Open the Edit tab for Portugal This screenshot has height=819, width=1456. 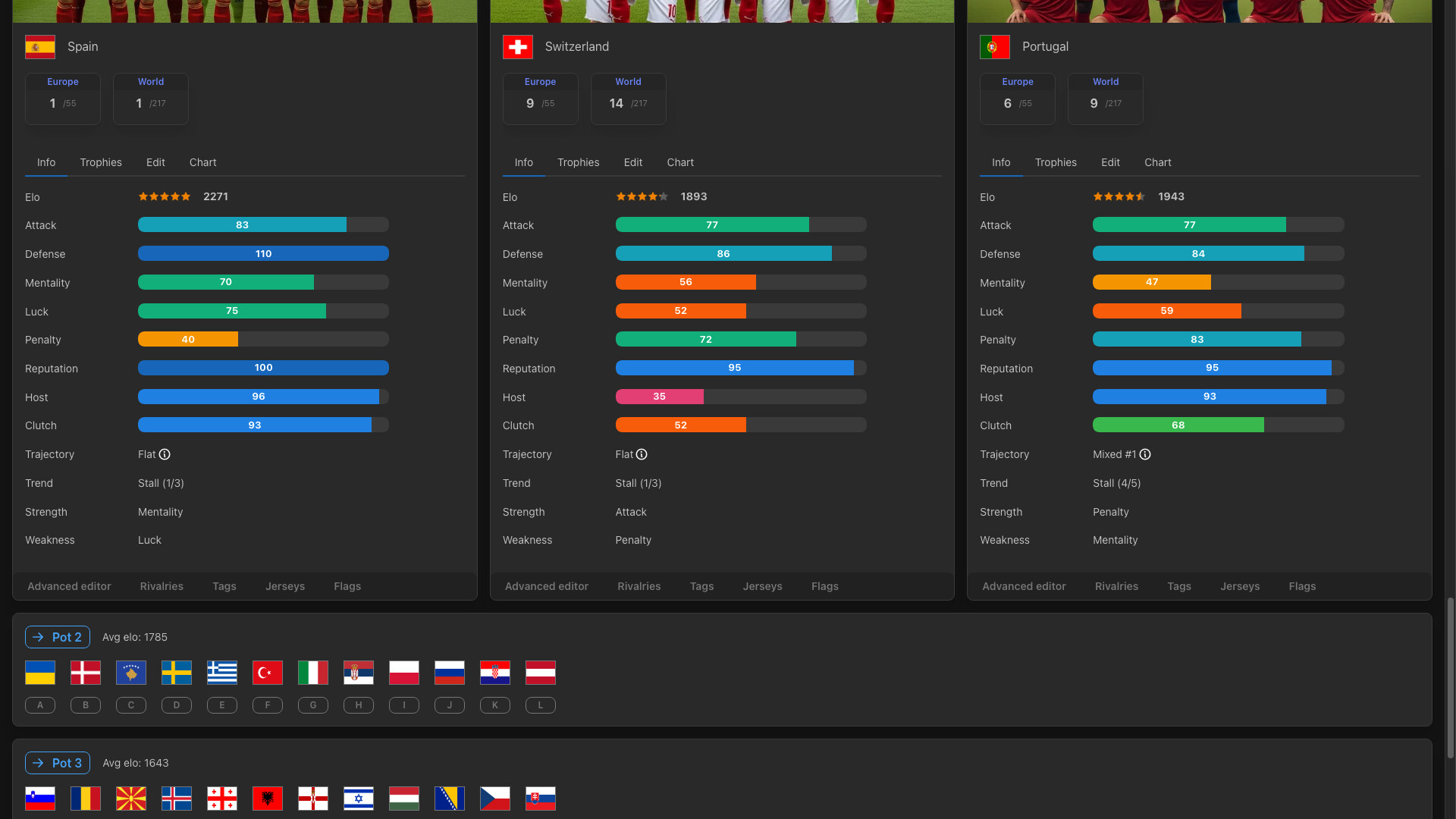tap(1110, 162)
